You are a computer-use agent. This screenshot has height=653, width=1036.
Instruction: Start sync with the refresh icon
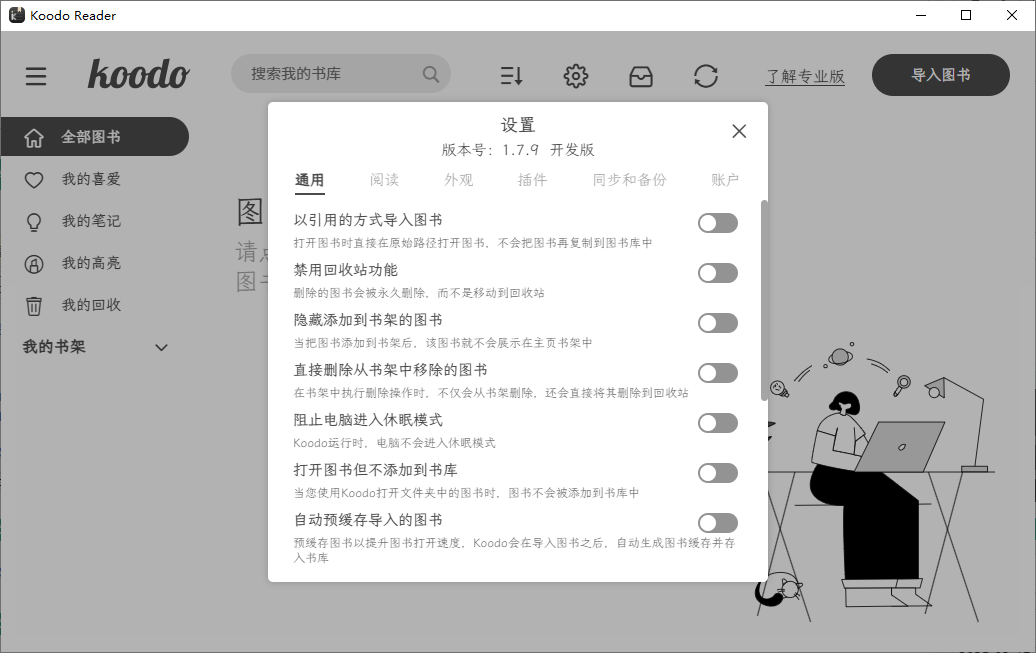(x=707, y=75)
